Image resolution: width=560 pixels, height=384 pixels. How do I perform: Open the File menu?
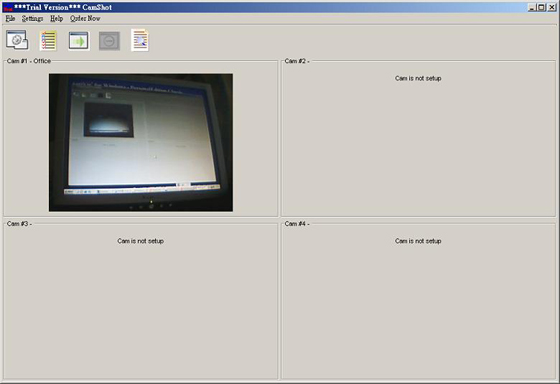10,19
